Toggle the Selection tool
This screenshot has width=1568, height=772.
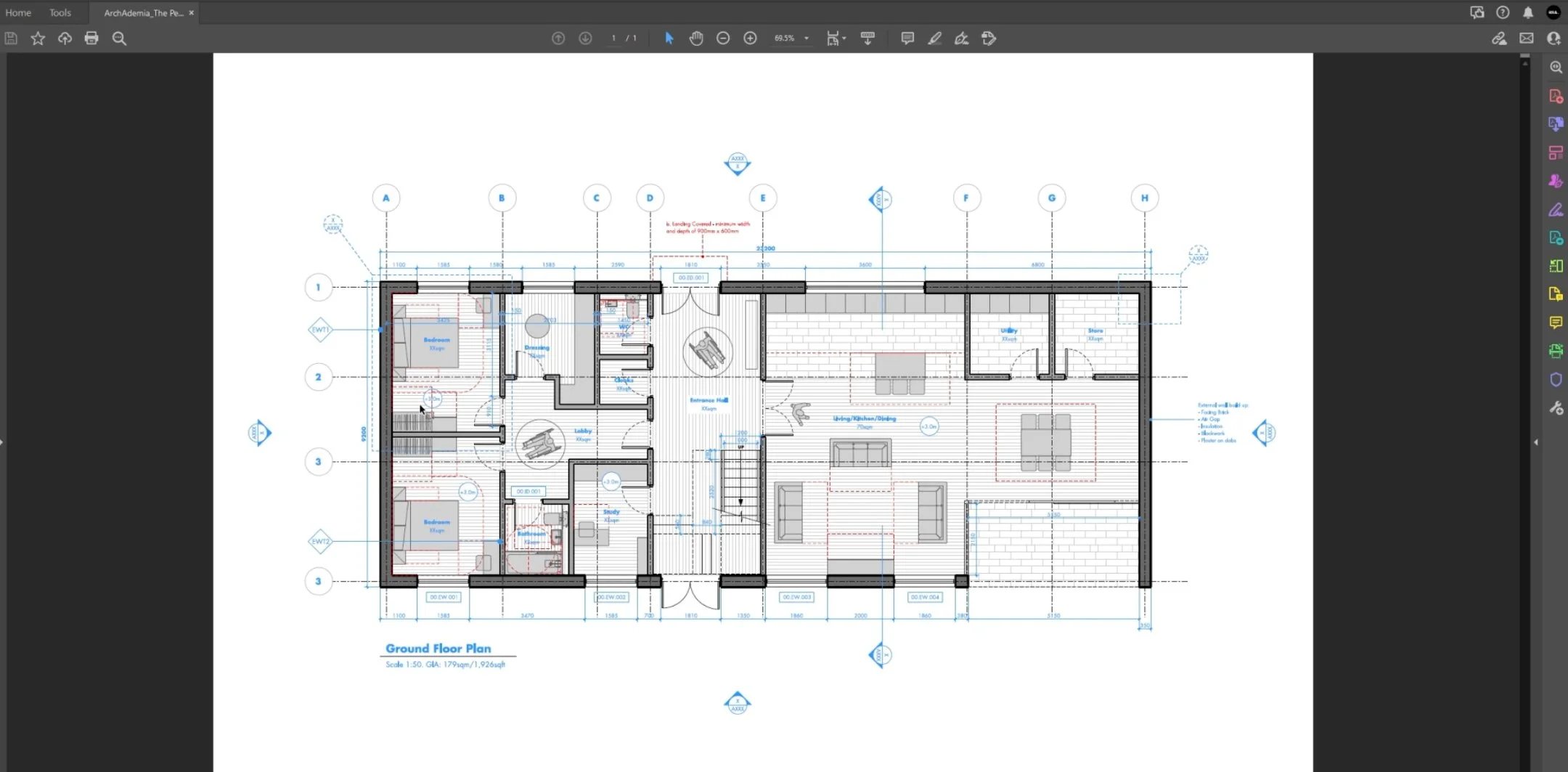pos(667,38)
